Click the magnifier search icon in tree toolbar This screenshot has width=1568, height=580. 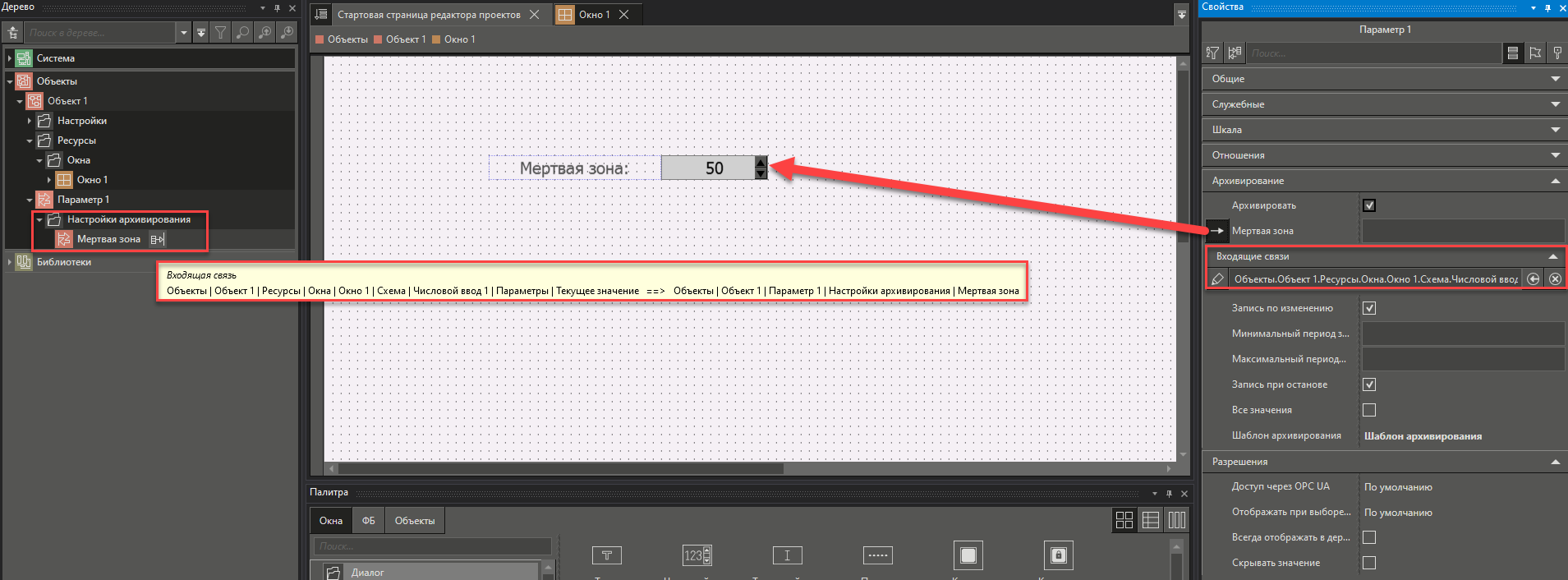click(243, 33)
